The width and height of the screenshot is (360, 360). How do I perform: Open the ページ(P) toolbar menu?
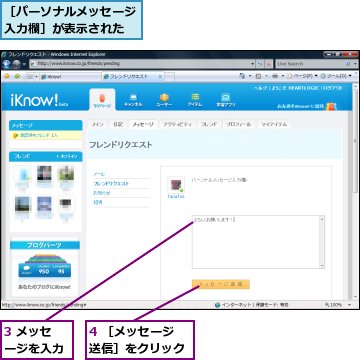point(302,76)
